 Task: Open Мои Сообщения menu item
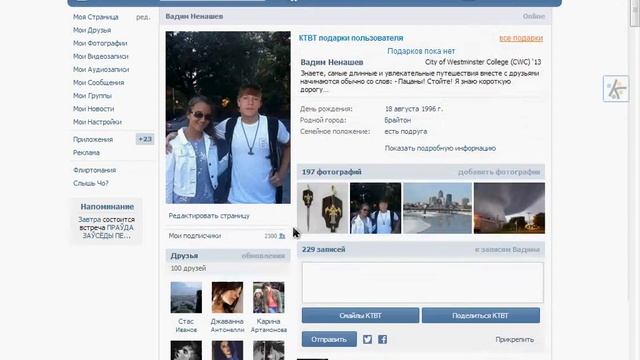[98, 82]
